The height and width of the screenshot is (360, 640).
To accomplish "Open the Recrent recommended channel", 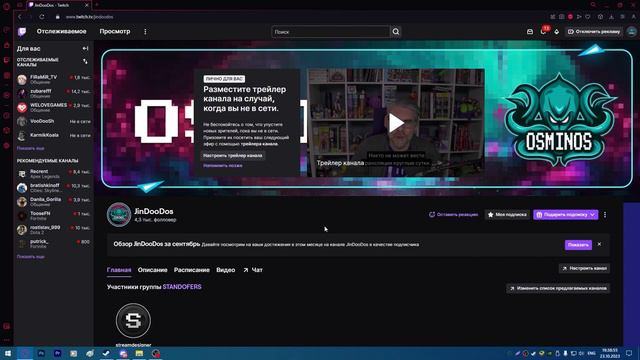I will [53, 174].
